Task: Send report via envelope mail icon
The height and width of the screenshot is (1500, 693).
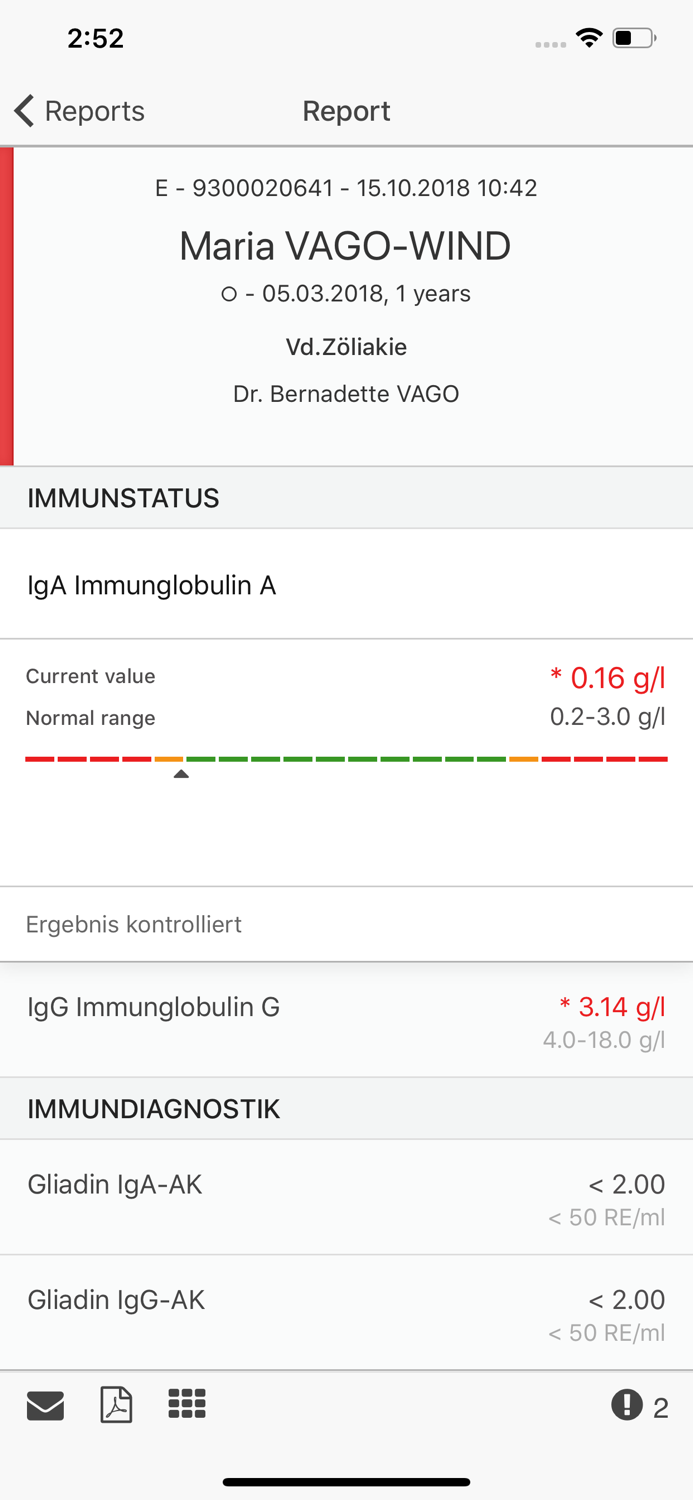Action: pyautogui.click(x=45, y=1406)
